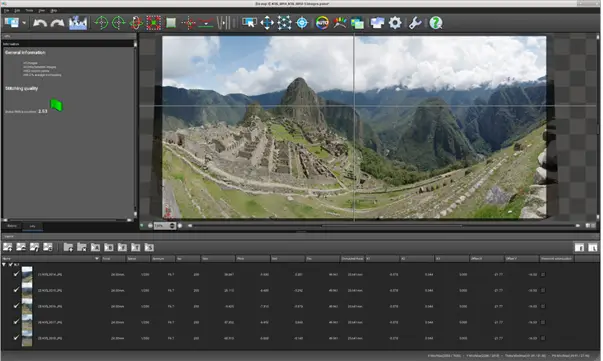This screenshot has width=603, height=361.
Task: Uncheck the fifth image row checkmark
Action: click(x=16, y=338)
